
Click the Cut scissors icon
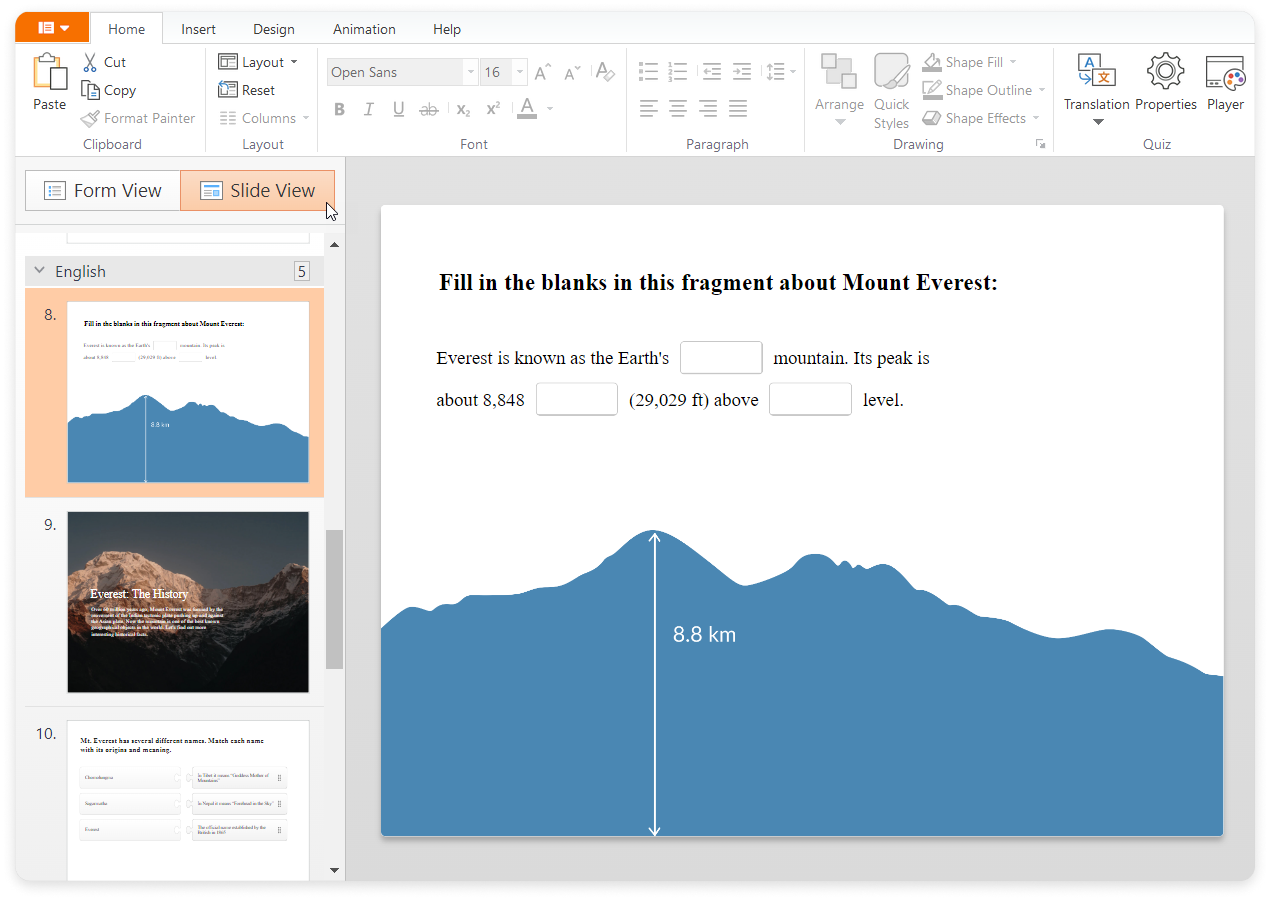pyautogui.click(x=91, y=62)
